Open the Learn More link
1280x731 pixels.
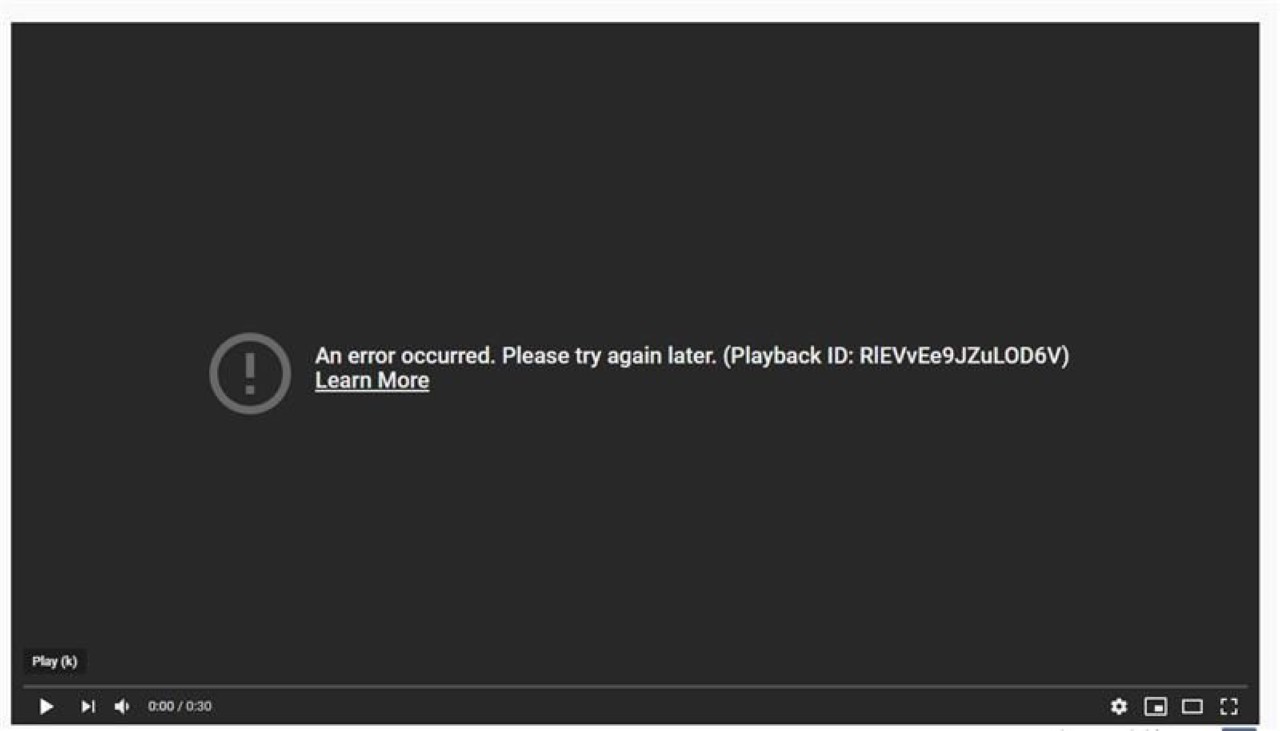pos(372,381)
